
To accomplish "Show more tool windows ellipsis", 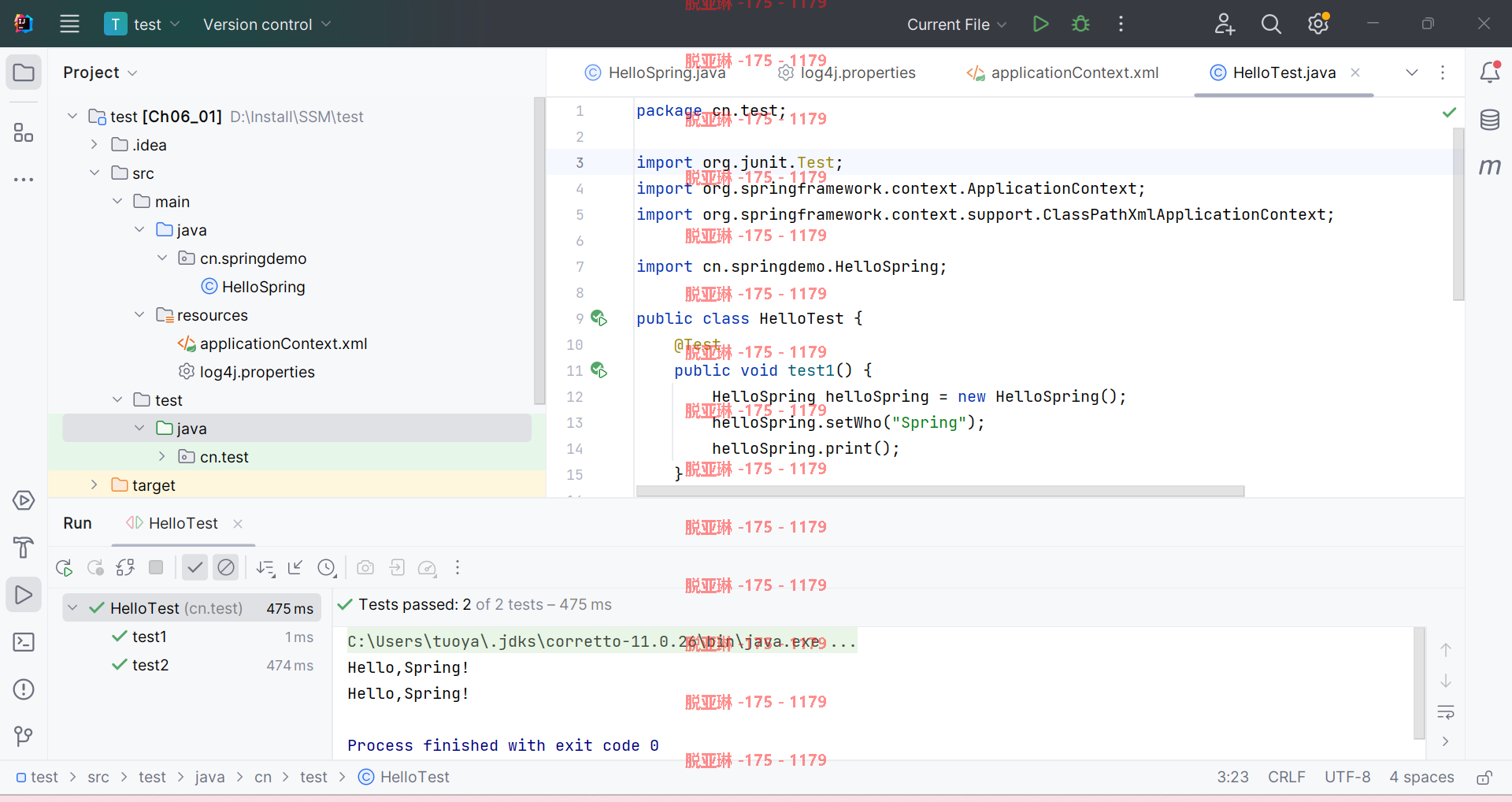I will tap(24, 180).
